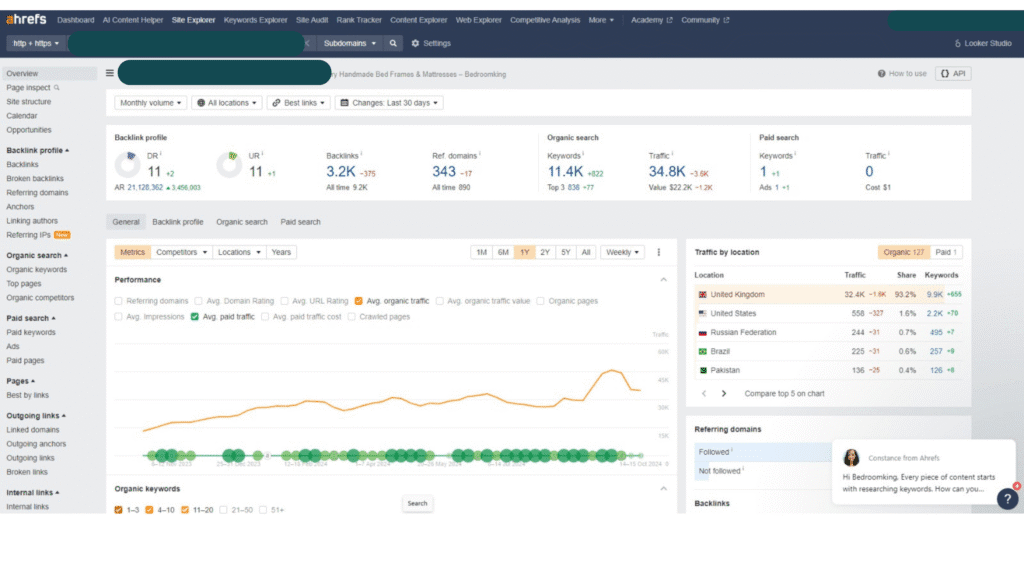
Task: Open Keywords Explorer in the top menu
Action: coord(253,20)
